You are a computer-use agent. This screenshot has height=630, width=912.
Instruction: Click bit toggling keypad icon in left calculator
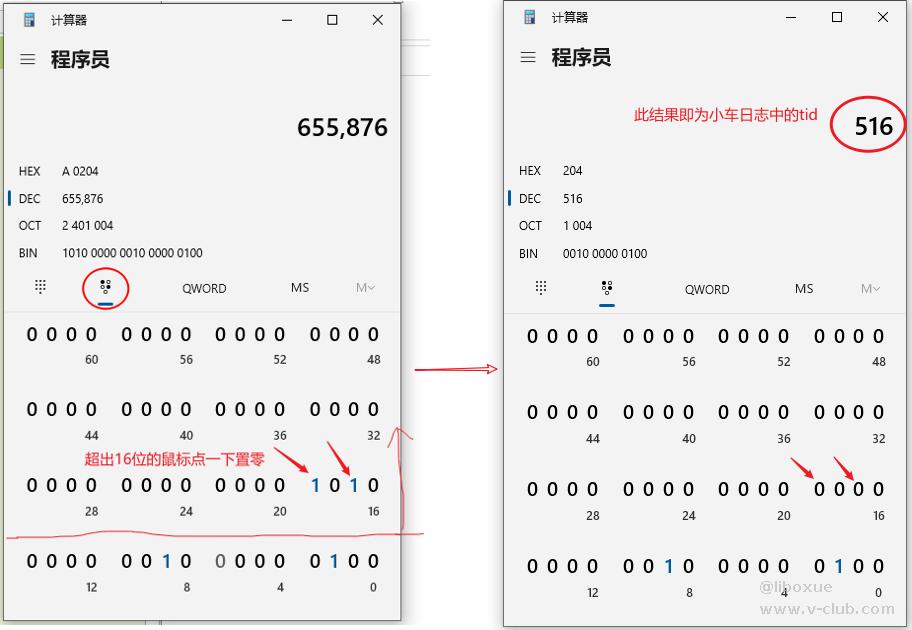(x=106, y=288)
